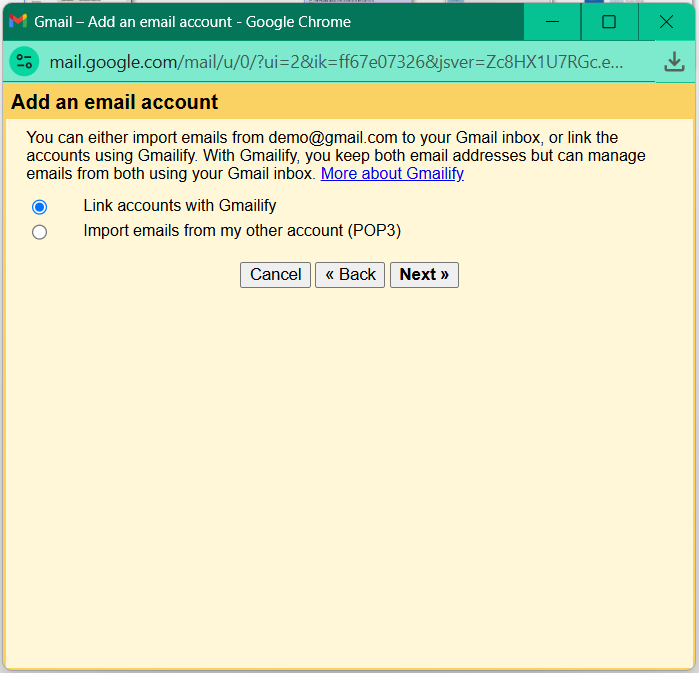This screenshot has width=699, height=673.
Task: Click the 'Import emails from my other account' label
Action: pyautogui.click(x=242, y=230)
